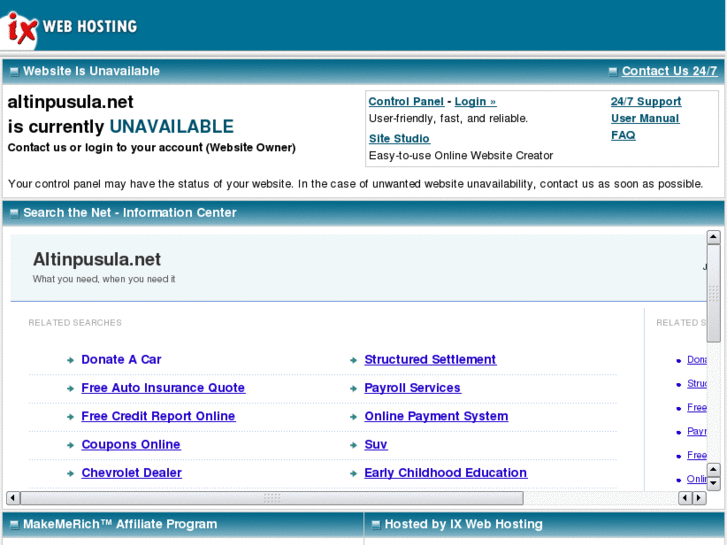Click arrow bullet beside Free Auto Insurance Quote
Screen dimensions: 727x545
tap(70, 389)
